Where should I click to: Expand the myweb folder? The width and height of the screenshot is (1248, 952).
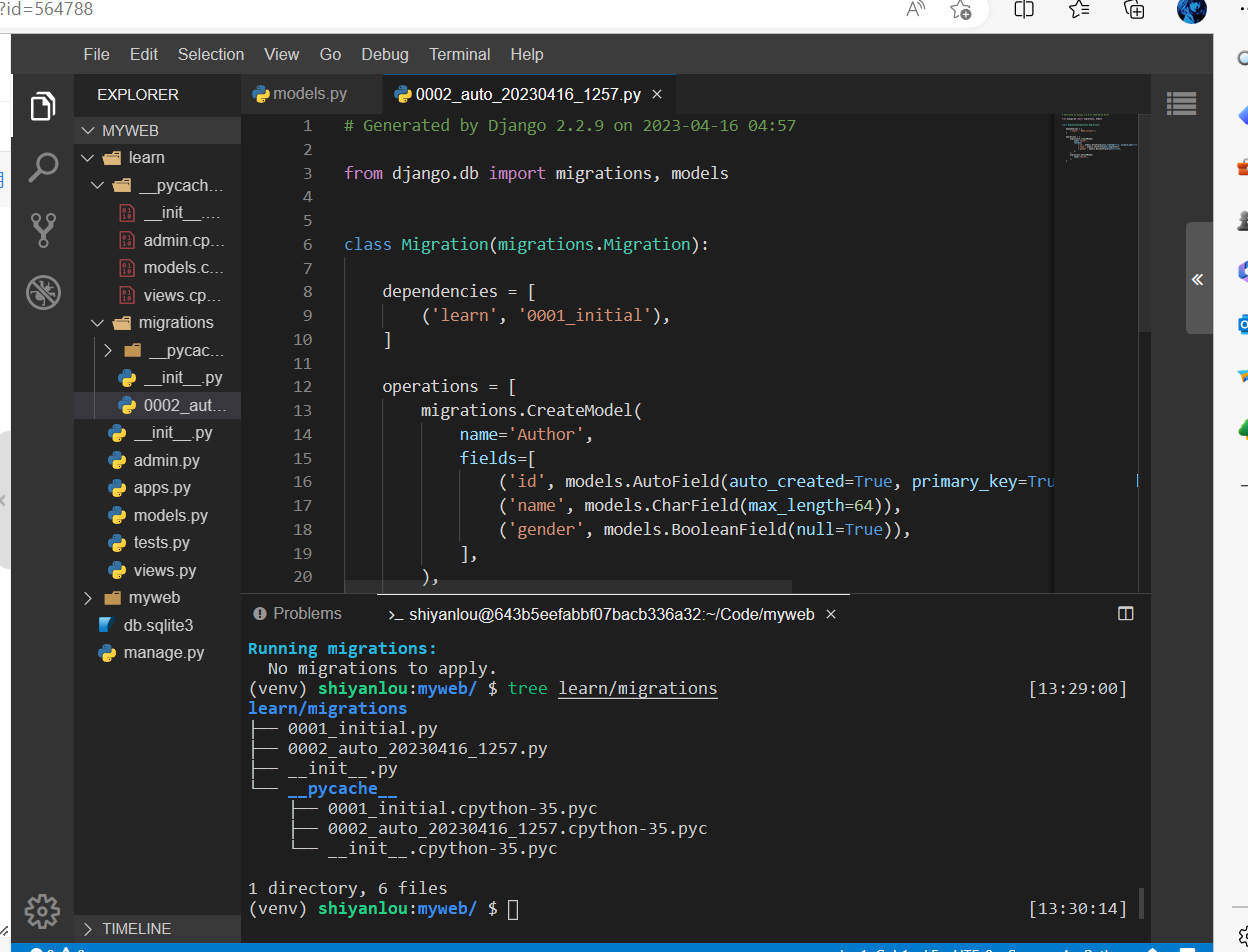(154, 597)
